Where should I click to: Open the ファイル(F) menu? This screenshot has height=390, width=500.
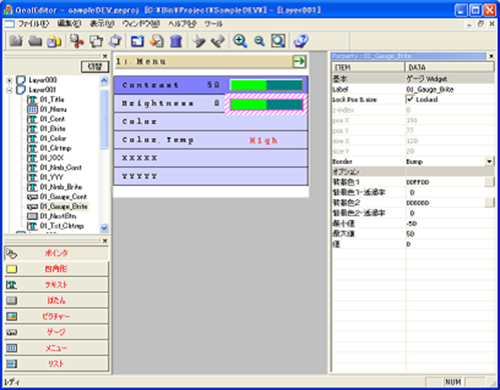tap(34, 24)
